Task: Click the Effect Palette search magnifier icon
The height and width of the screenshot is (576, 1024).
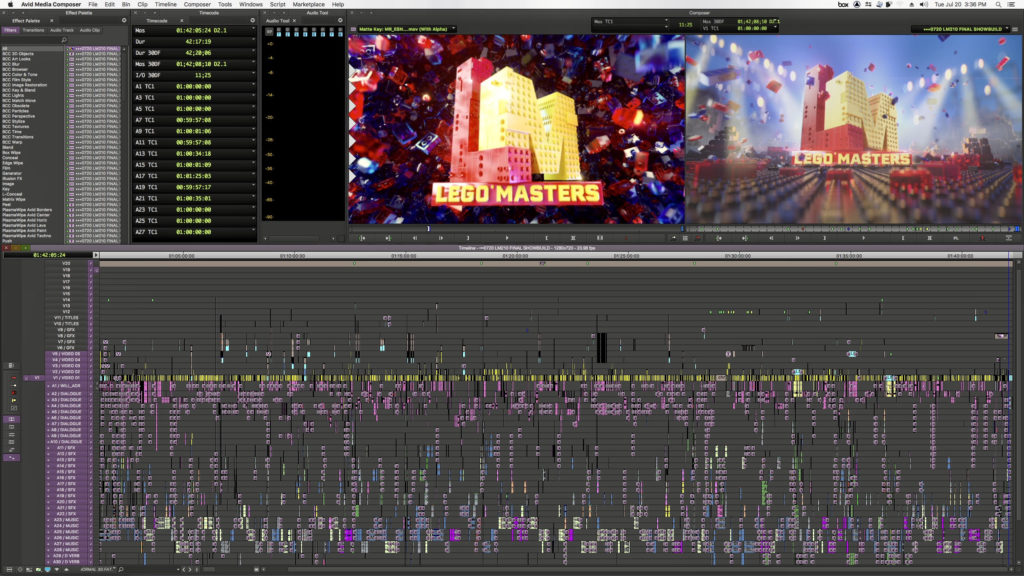Action: click(x=64, y=40)
